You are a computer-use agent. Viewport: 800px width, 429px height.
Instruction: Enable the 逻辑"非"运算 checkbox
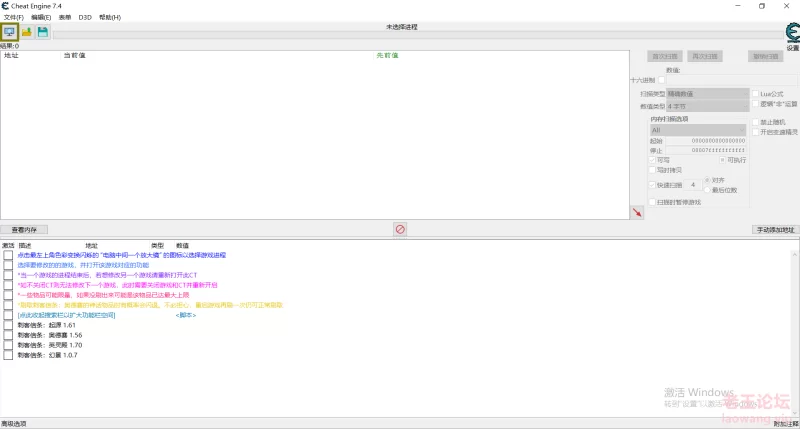756,104
